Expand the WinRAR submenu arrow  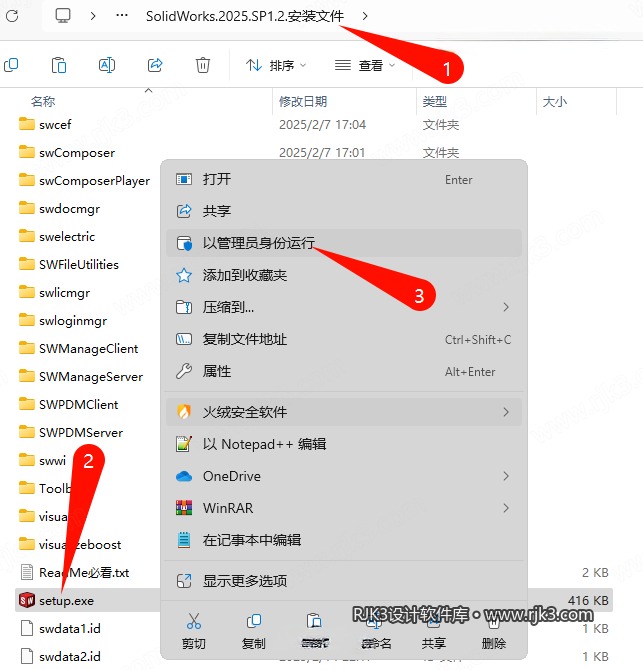[506, 508]
